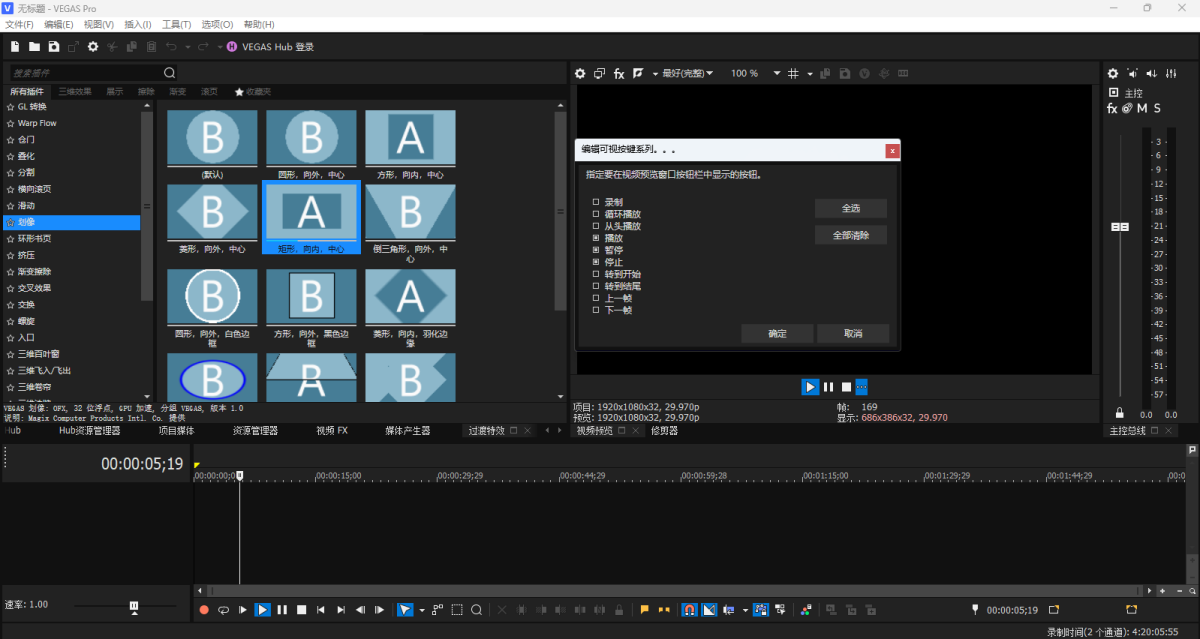Screen dimensions: 1200x639
Task: Click the playback rate slider handle
Action: (134, 606)
